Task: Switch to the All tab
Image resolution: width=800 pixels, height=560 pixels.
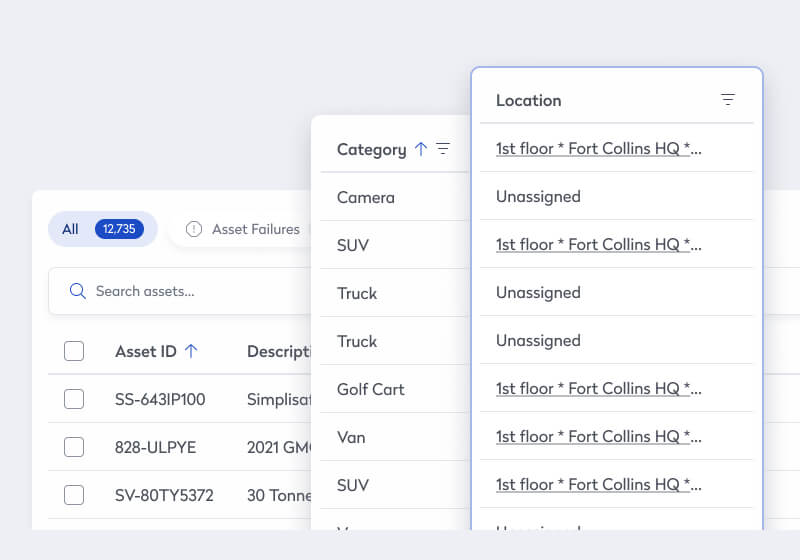Action: coord(71,229)
